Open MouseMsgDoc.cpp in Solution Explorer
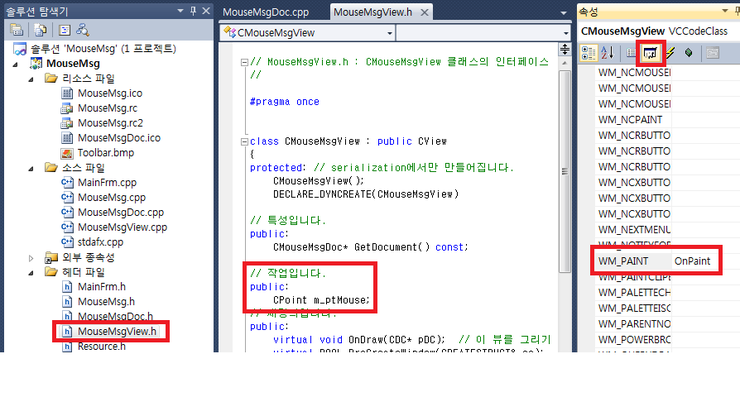Viewport: 740px width, 397px height. tap(121, 212)
